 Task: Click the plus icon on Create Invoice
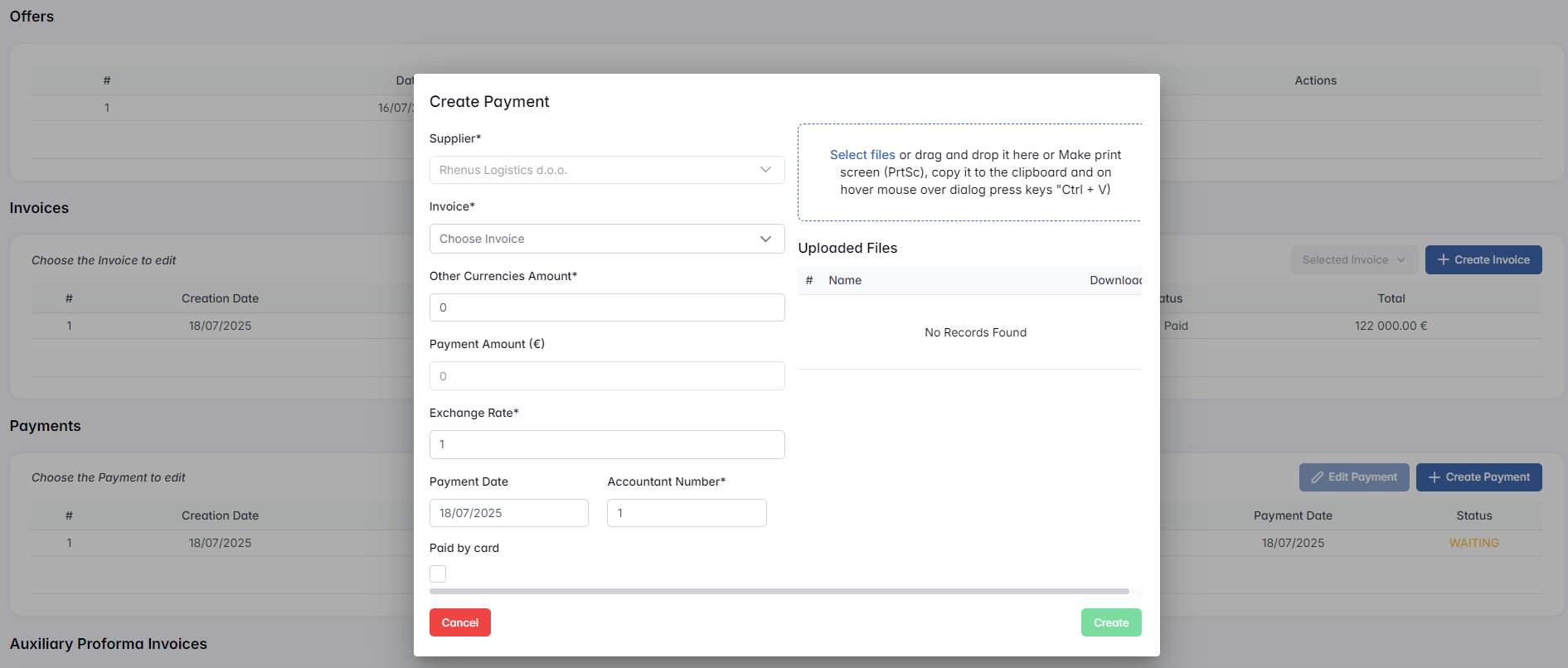click(1443, 260)
